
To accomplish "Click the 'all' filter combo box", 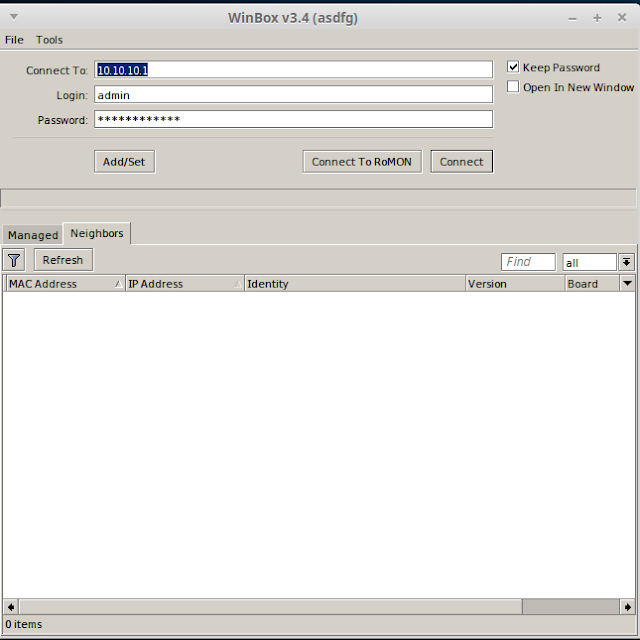I will (589, 262).
